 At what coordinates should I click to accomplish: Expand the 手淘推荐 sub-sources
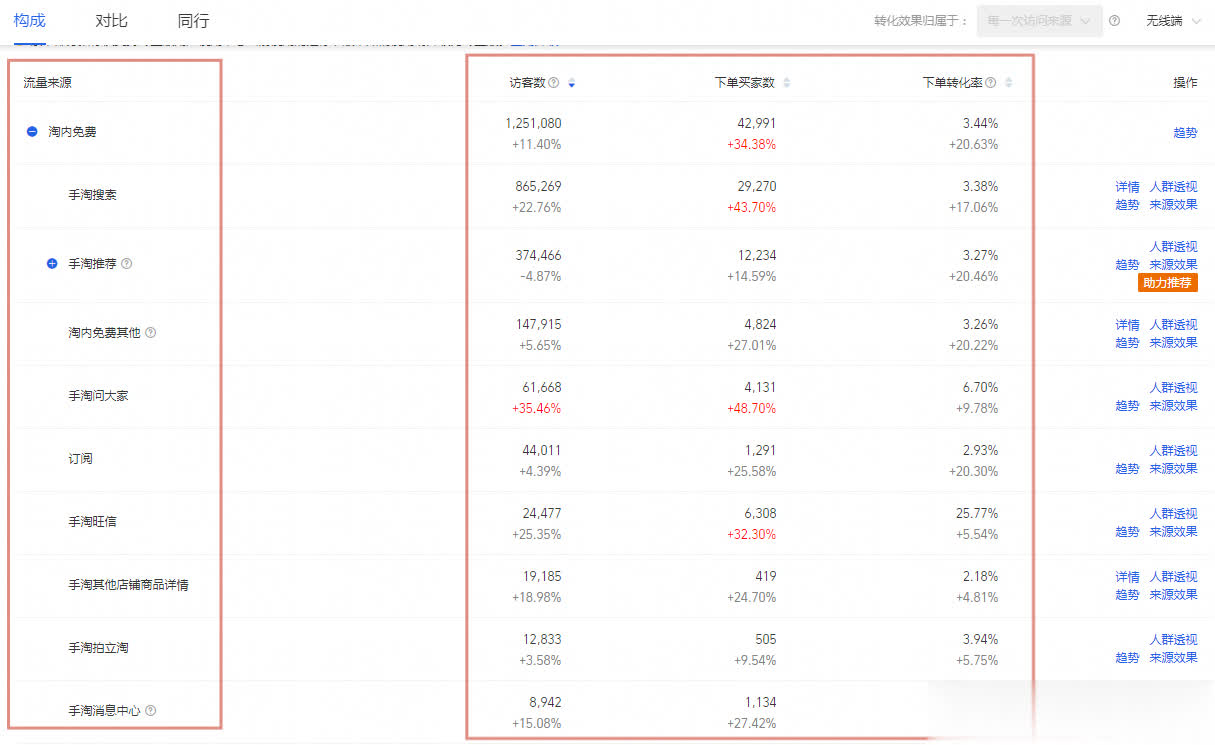tap(53, 264)
